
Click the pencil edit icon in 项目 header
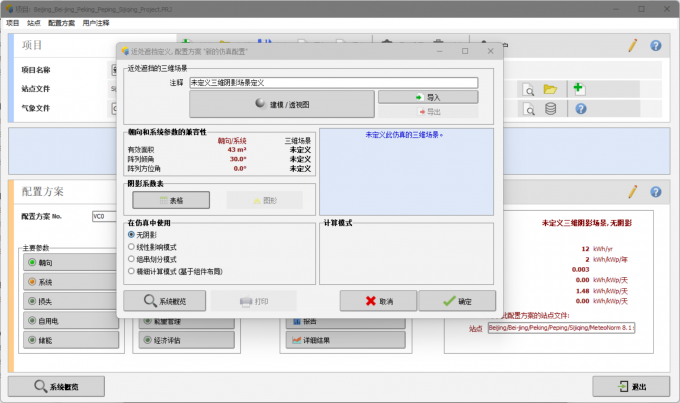[632, 46]
